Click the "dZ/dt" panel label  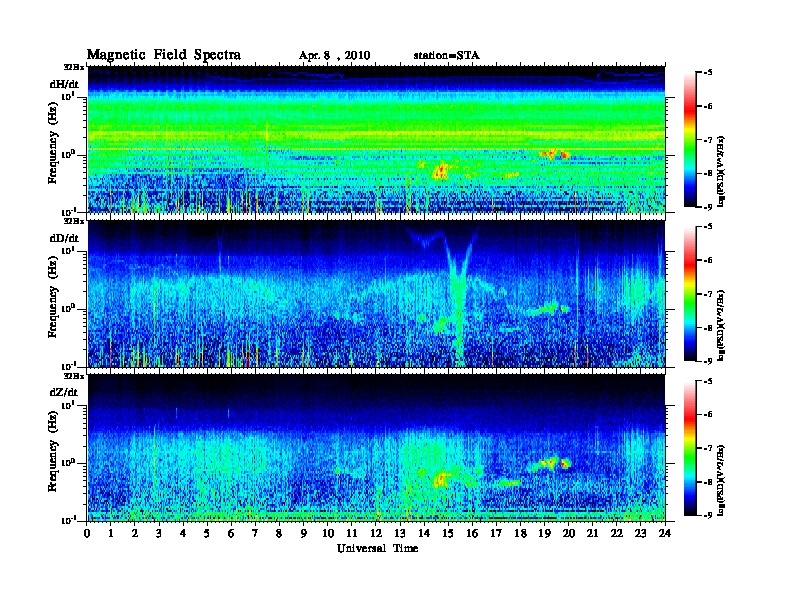click(64, 392)
